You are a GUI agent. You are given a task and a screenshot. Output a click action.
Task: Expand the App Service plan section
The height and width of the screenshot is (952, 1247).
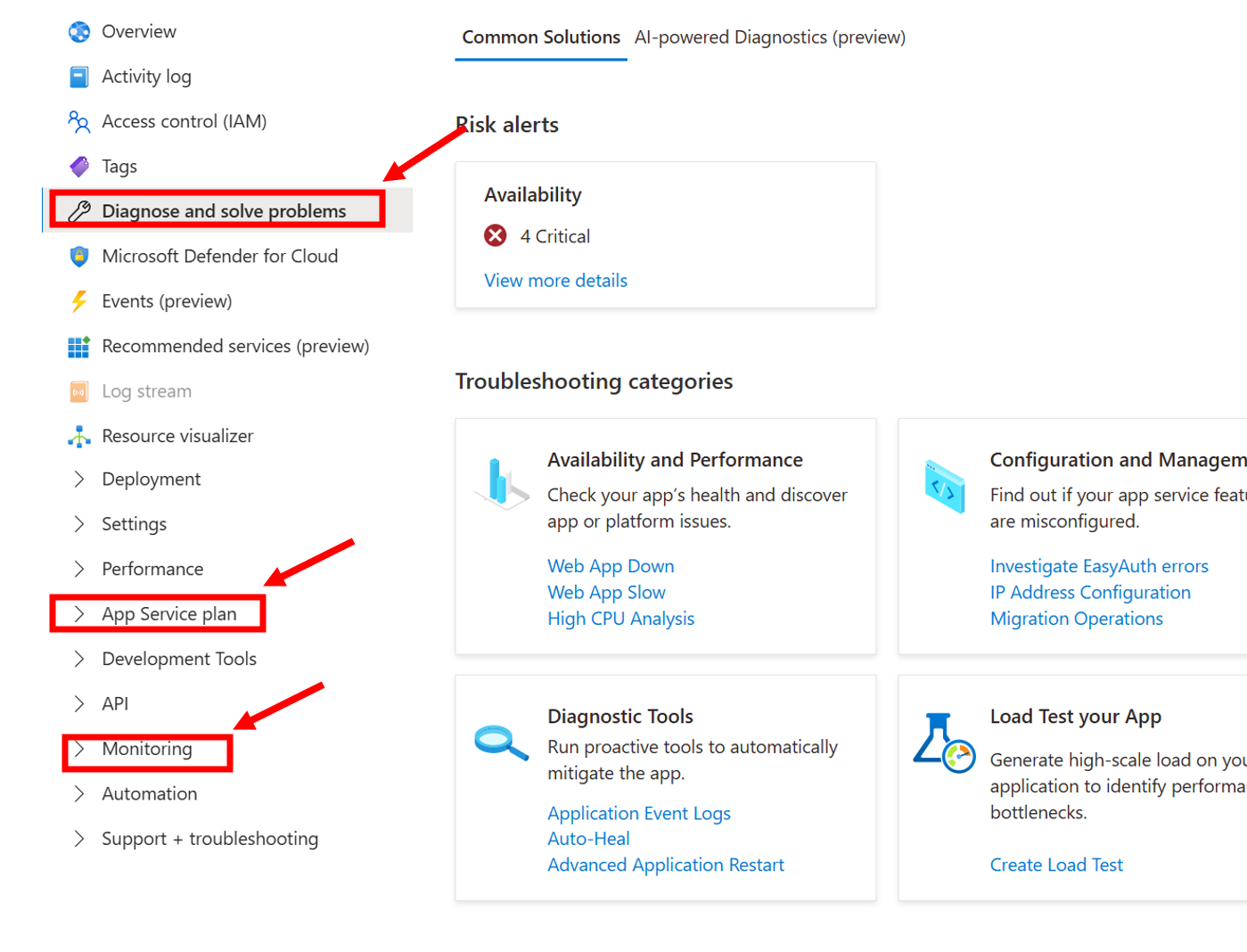(x=79, y=614)
